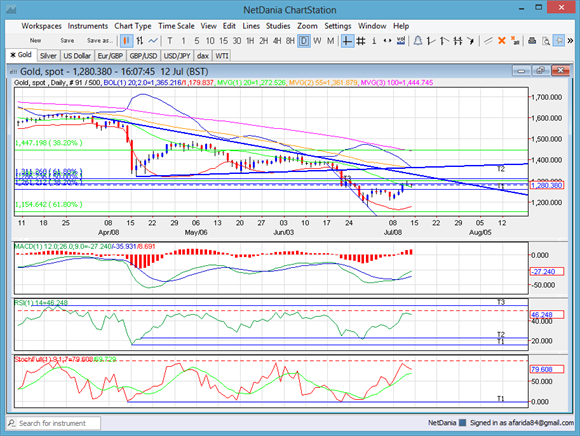The image size is (580, 436).
Task: Open the Edit menu
Action: [229, 26]
